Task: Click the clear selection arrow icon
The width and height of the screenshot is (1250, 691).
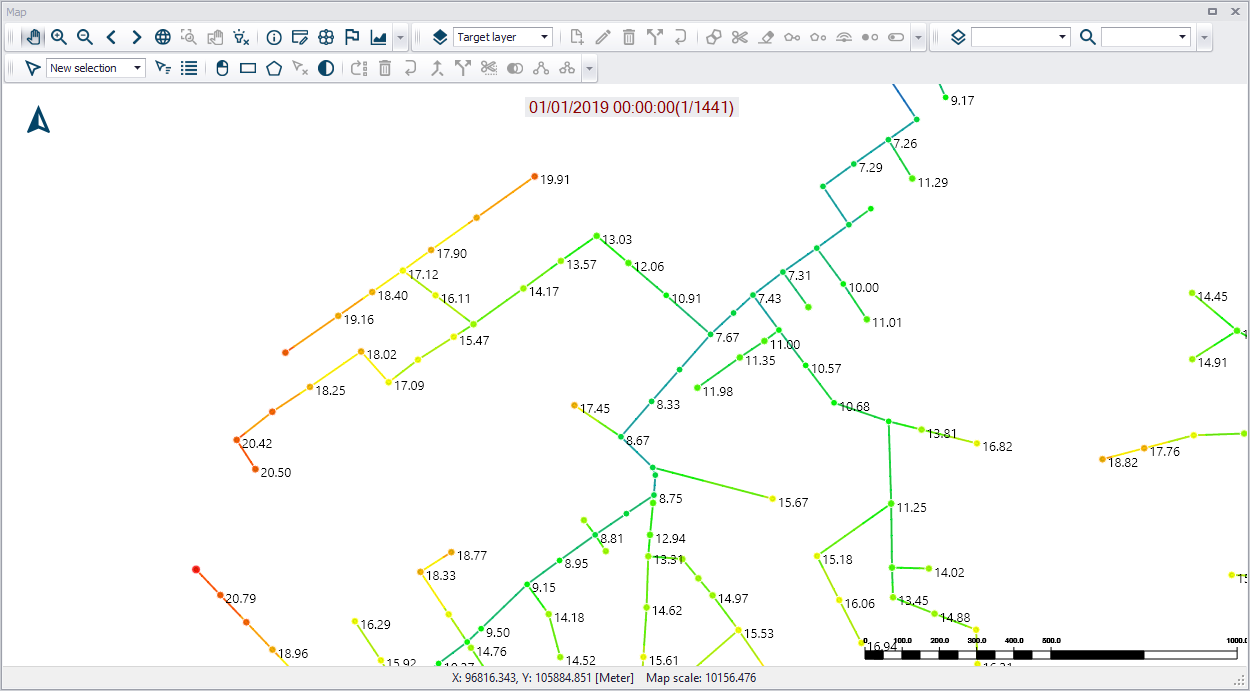Action: (x=300, y=68)
